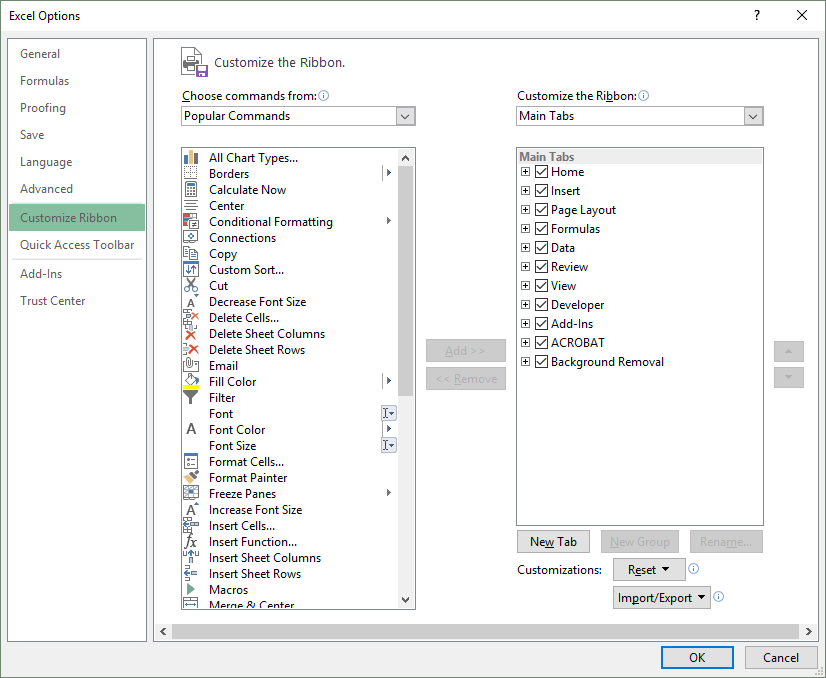The height and width of the screenshot is (678, 826).
Task: Open the Import/Export dropdown button
Action: (662, 598)
